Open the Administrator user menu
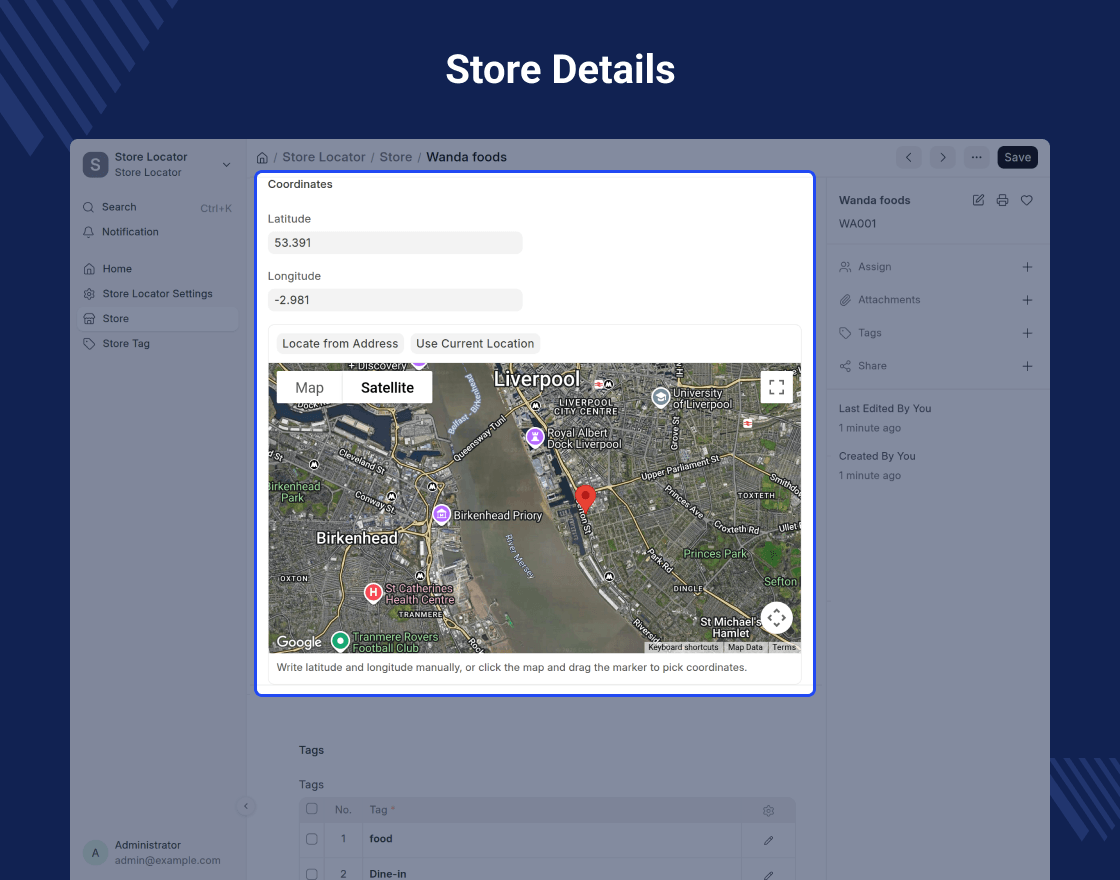The width and height of the screenshot is (1120, 880). [158, 852]
